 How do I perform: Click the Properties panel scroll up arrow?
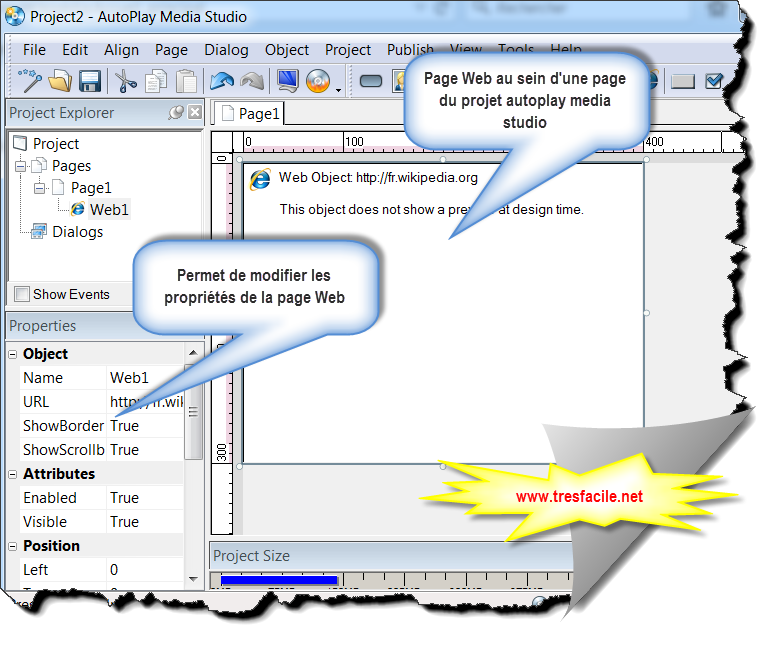pyautogui.click(x=193, y=352)
